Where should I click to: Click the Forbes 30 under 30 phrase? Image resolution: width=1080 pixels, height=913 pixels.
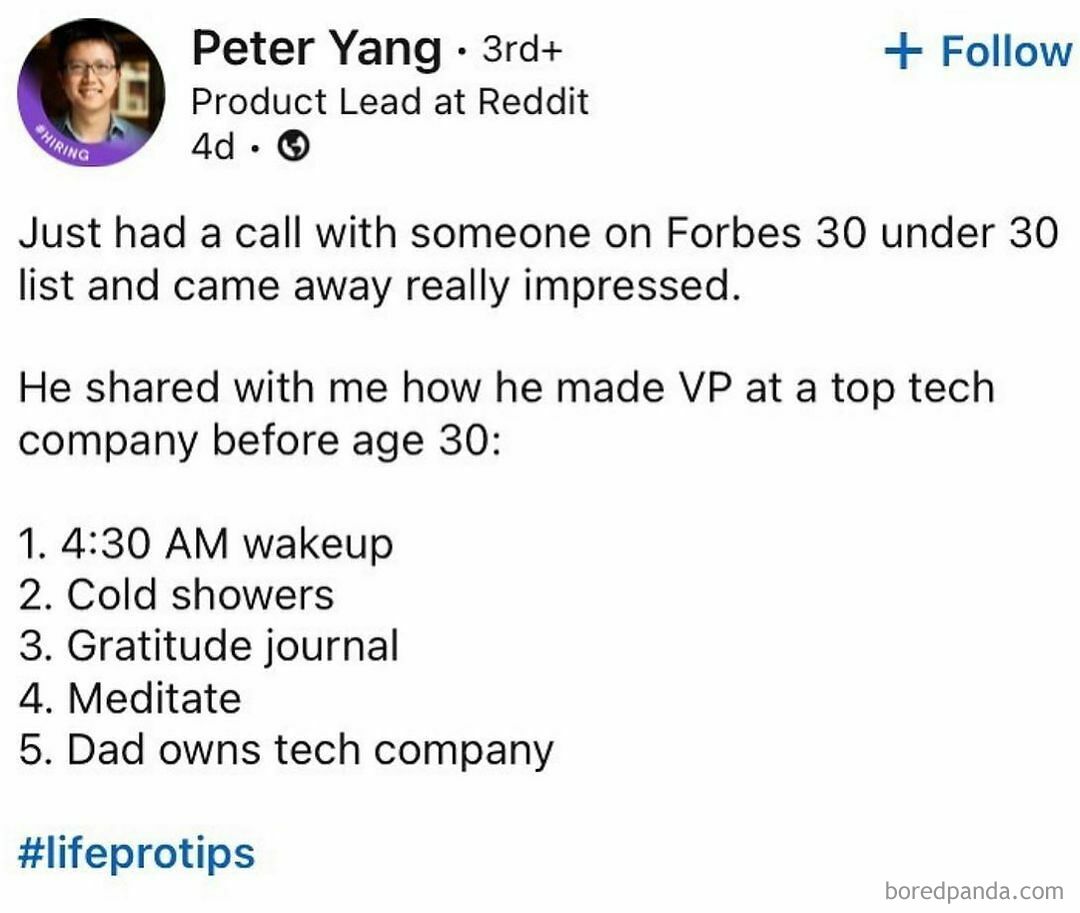[861, 234]
